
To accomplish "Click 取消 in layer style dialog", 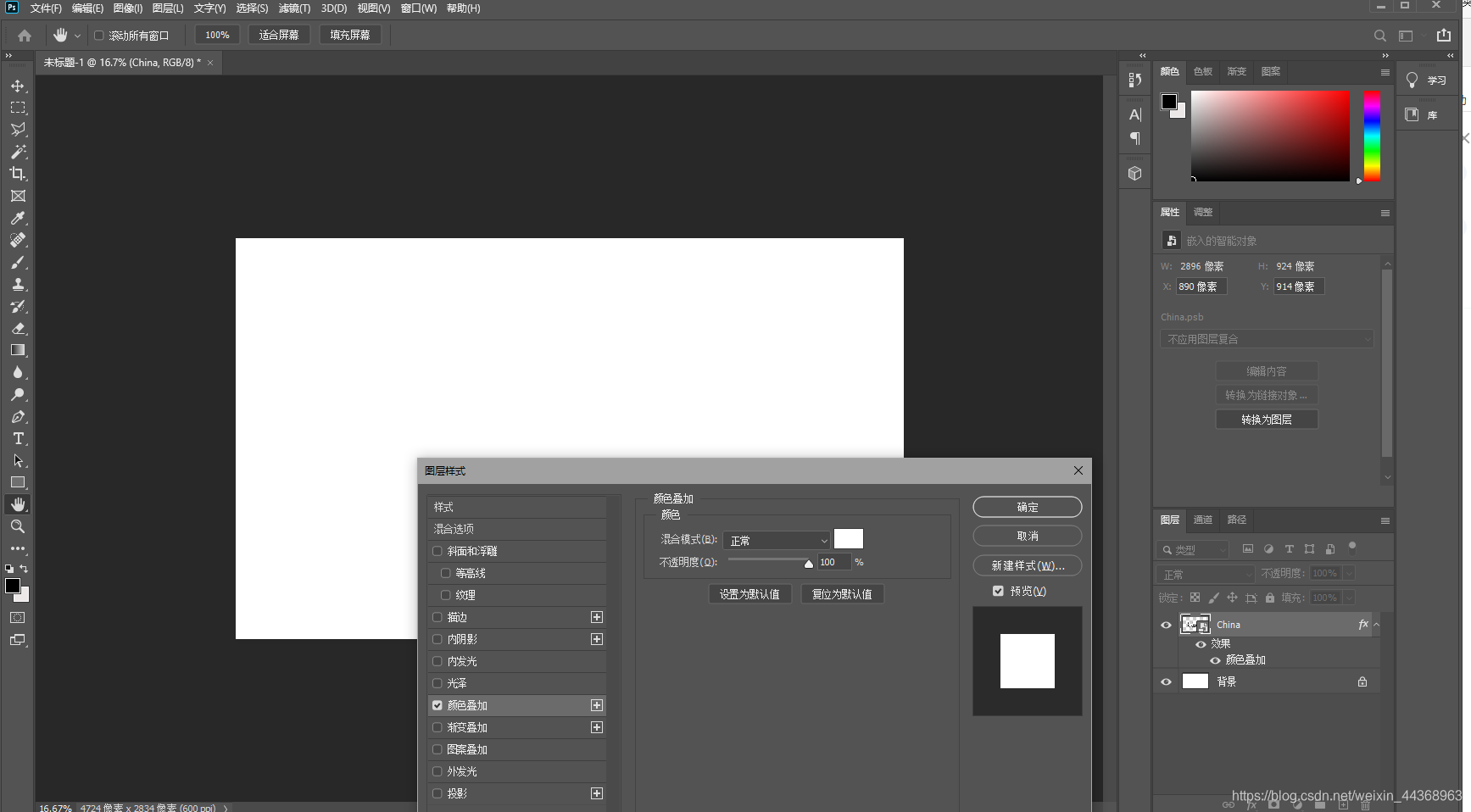I will click(x=1027, y=536).
